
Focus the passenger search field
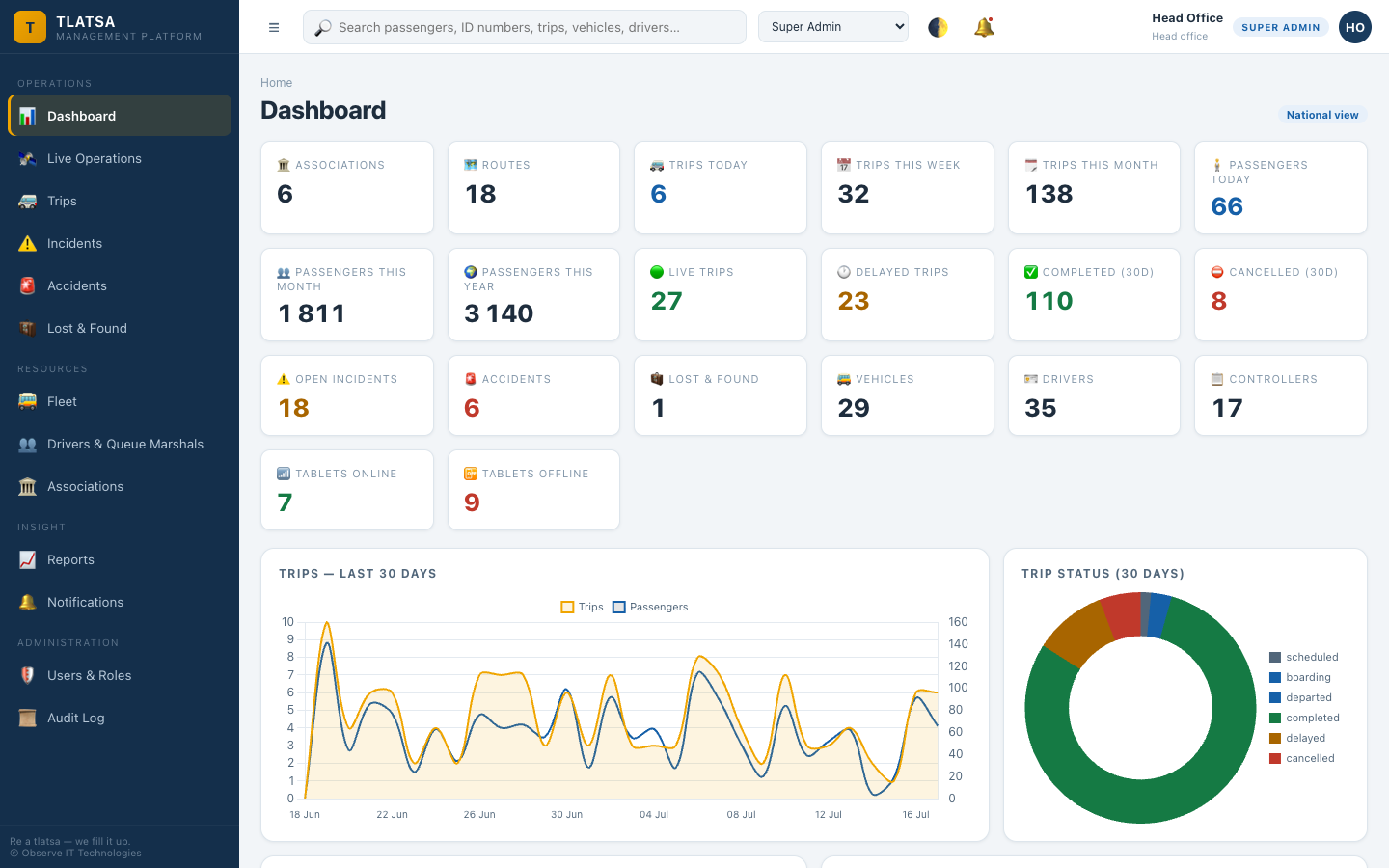(x=525, y=27)
